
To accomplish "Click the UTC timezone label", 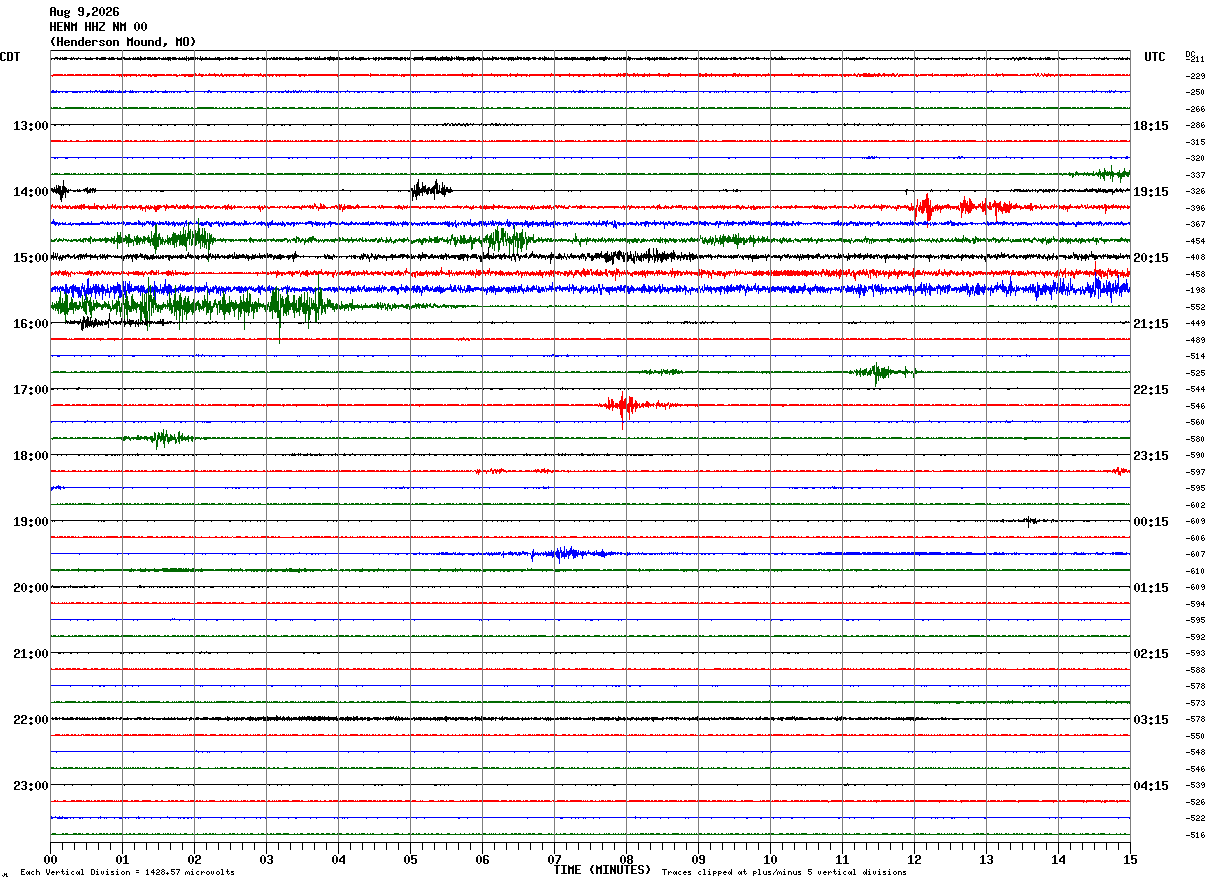I will pyautogui.click(x=1155, y=57).
